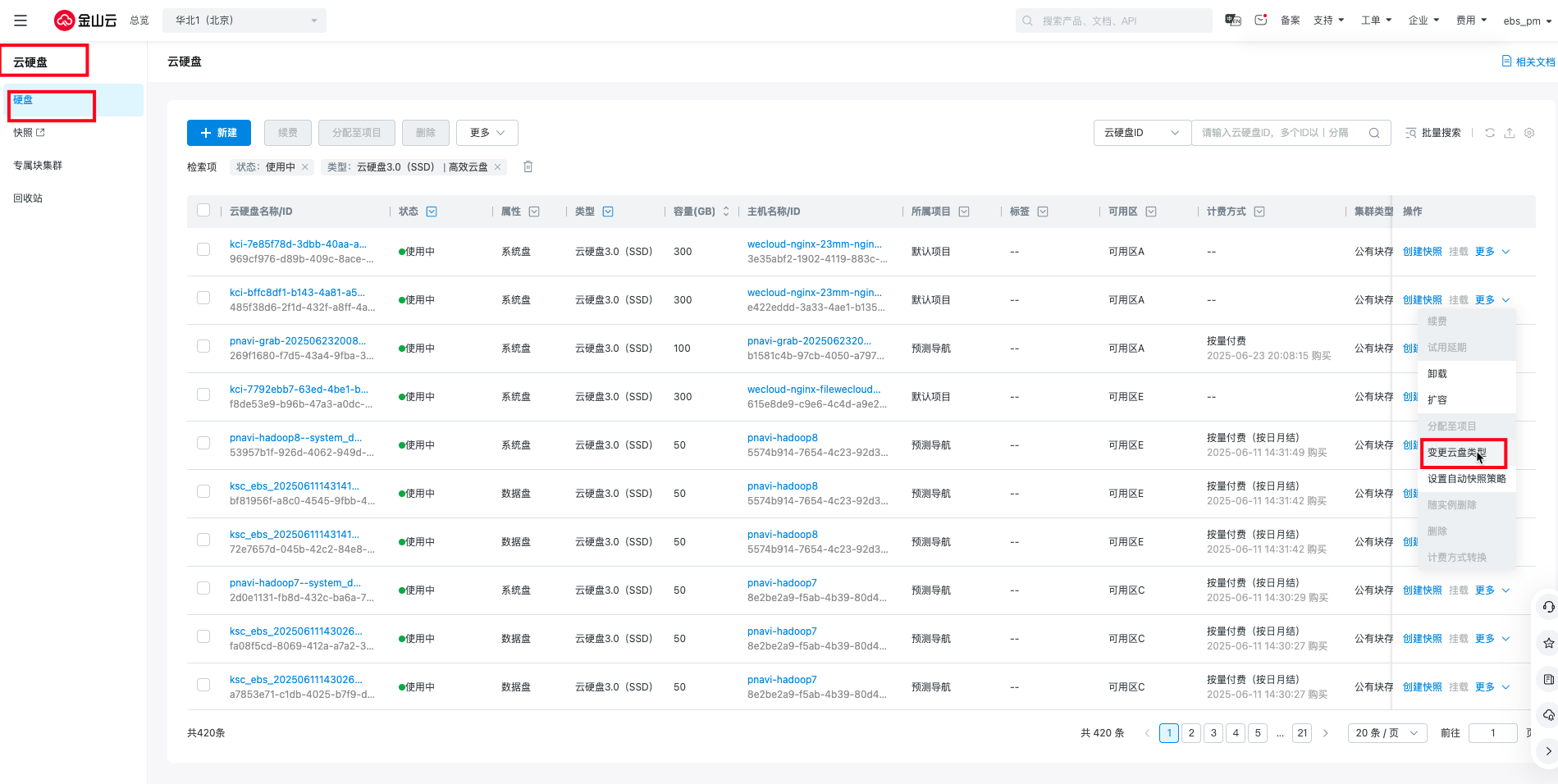Expand the 云硬盘ID search type dropdown
Screen dimensions: 1558x784
click(1141, 133)
